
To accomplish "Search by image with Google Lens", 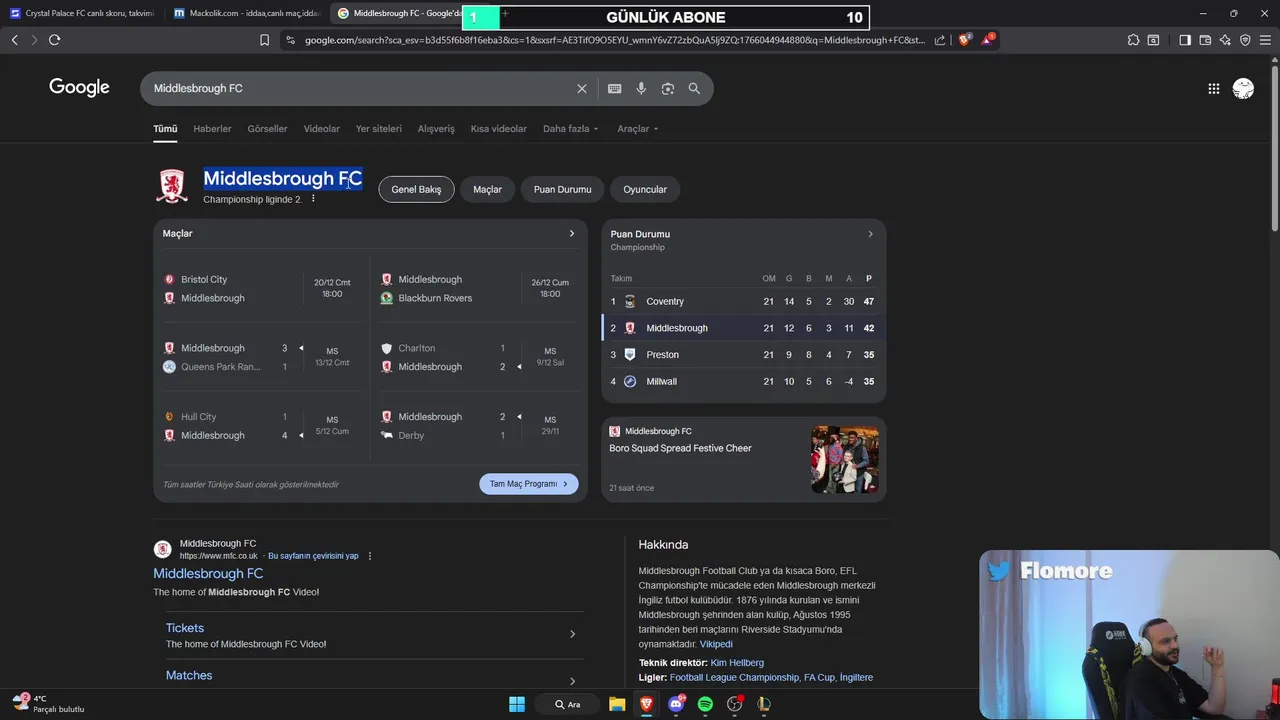I will pos(667,88).
